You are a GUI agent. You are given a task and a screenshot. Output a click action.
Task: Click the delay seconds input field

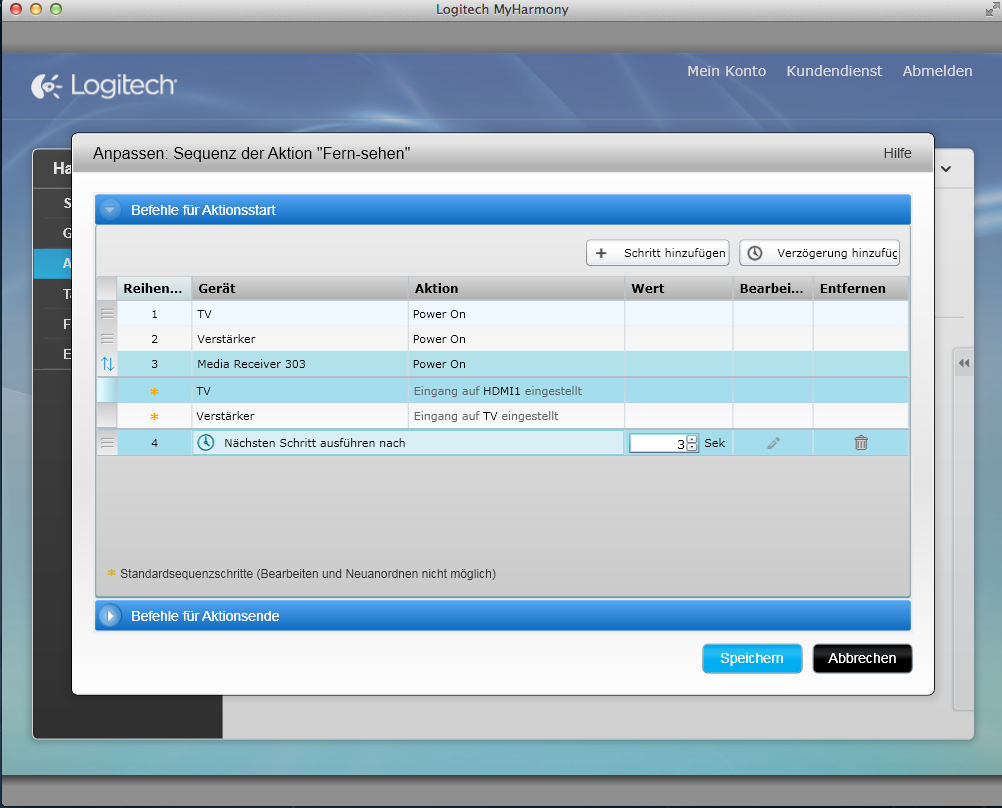click(658, 443)
